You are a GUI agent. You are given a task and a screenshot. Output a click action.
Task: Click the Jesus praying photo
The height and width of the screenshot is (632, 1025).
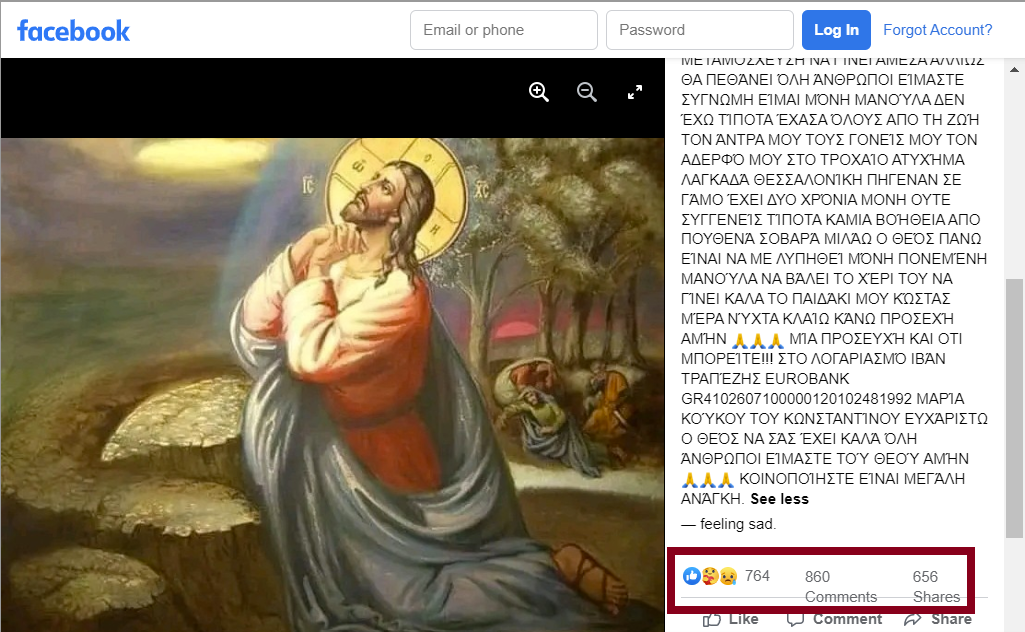point(332,384)
